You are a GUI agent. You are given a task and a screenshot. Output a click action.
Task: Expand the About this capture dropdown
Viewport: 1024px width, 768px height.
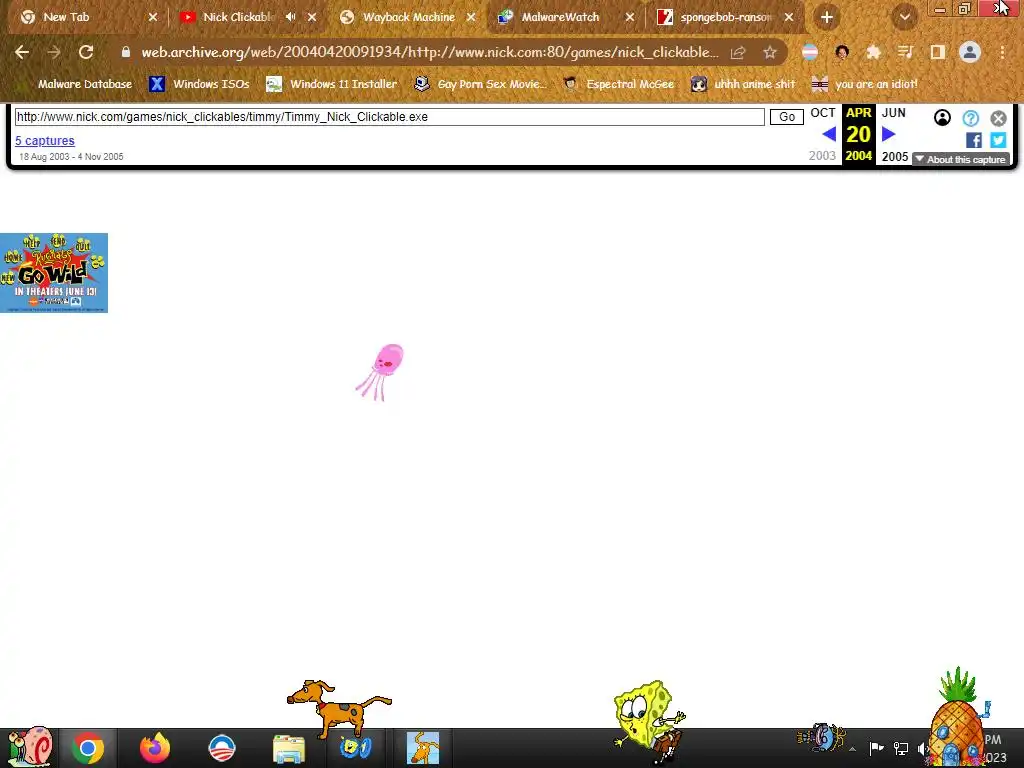coord(961,159)
